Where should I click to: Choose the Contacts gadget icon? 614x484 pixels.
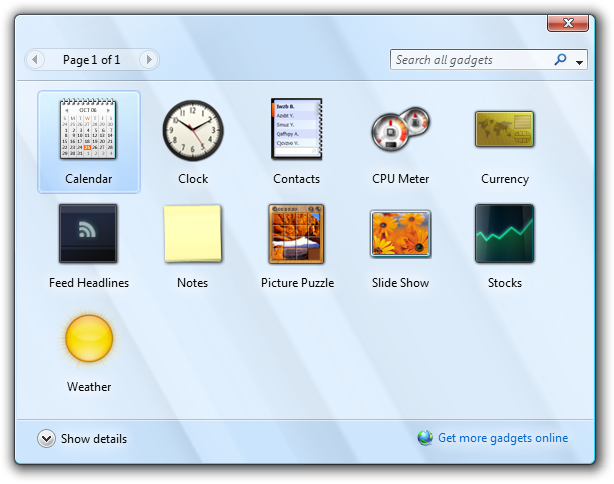coord(297,130)
